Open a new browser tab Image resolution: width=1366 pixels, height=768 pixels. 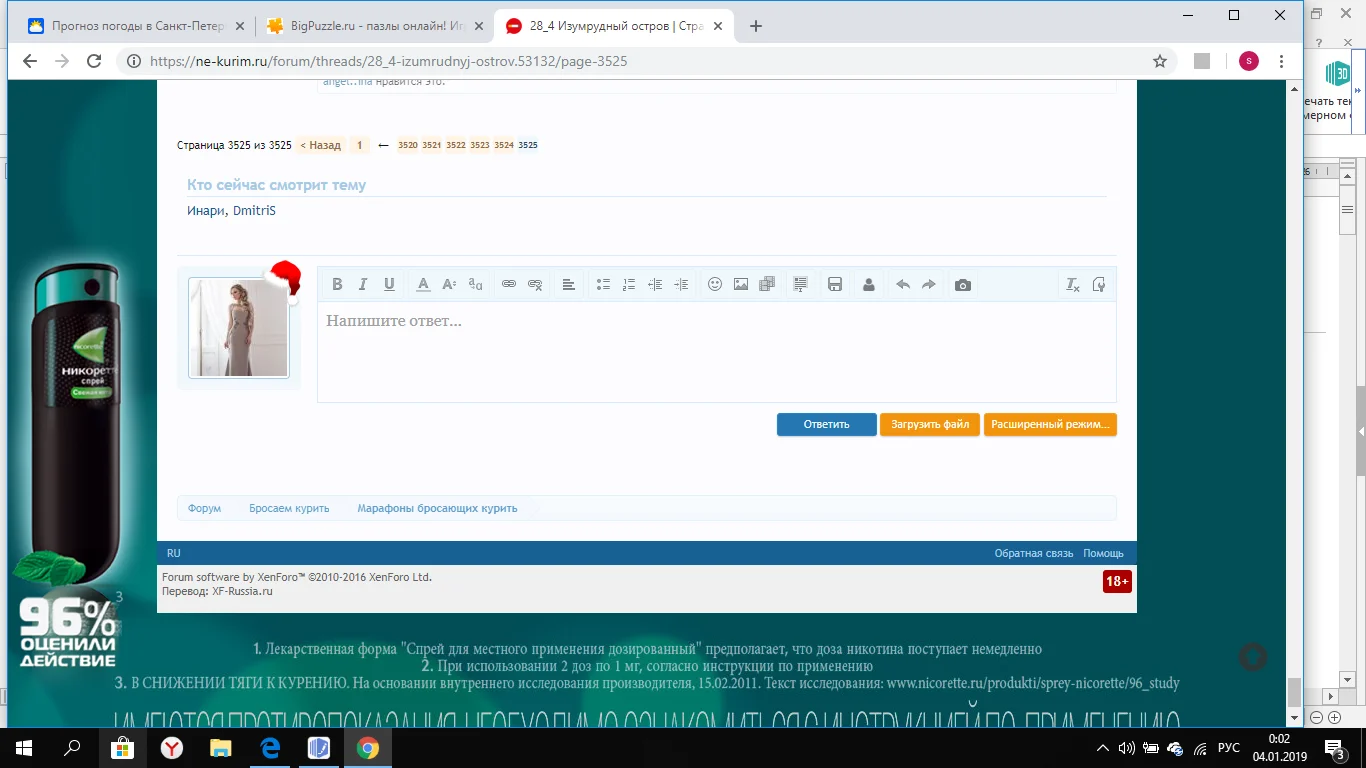click(756, 26)
